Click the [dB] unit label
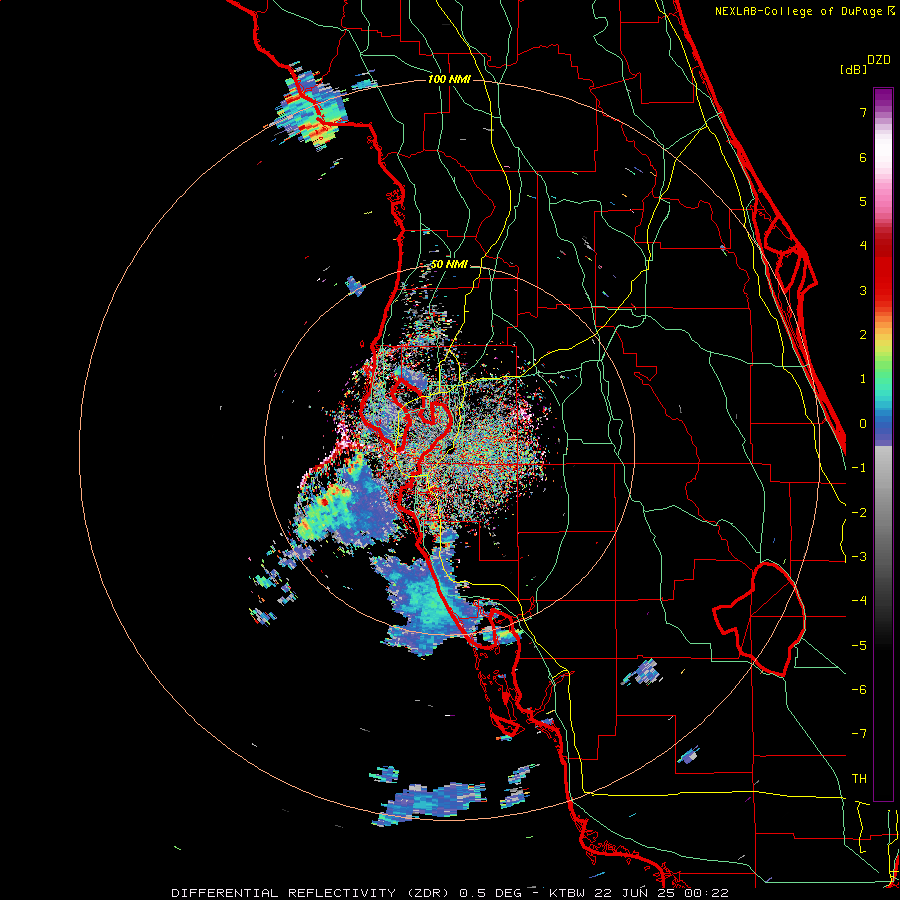 (x=854, y=70)
